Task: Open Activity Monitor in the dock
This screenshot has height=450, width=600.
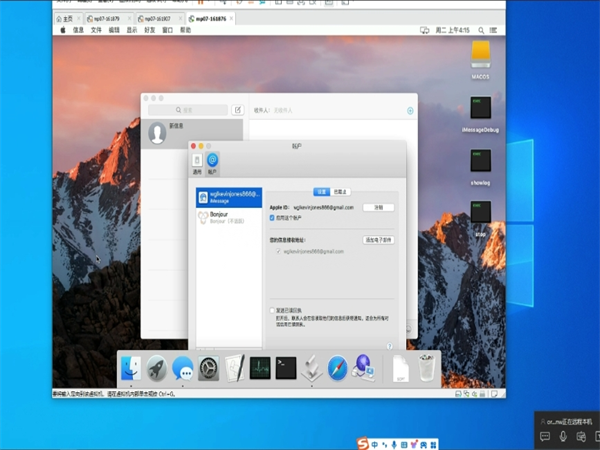Action: point(260,369)
